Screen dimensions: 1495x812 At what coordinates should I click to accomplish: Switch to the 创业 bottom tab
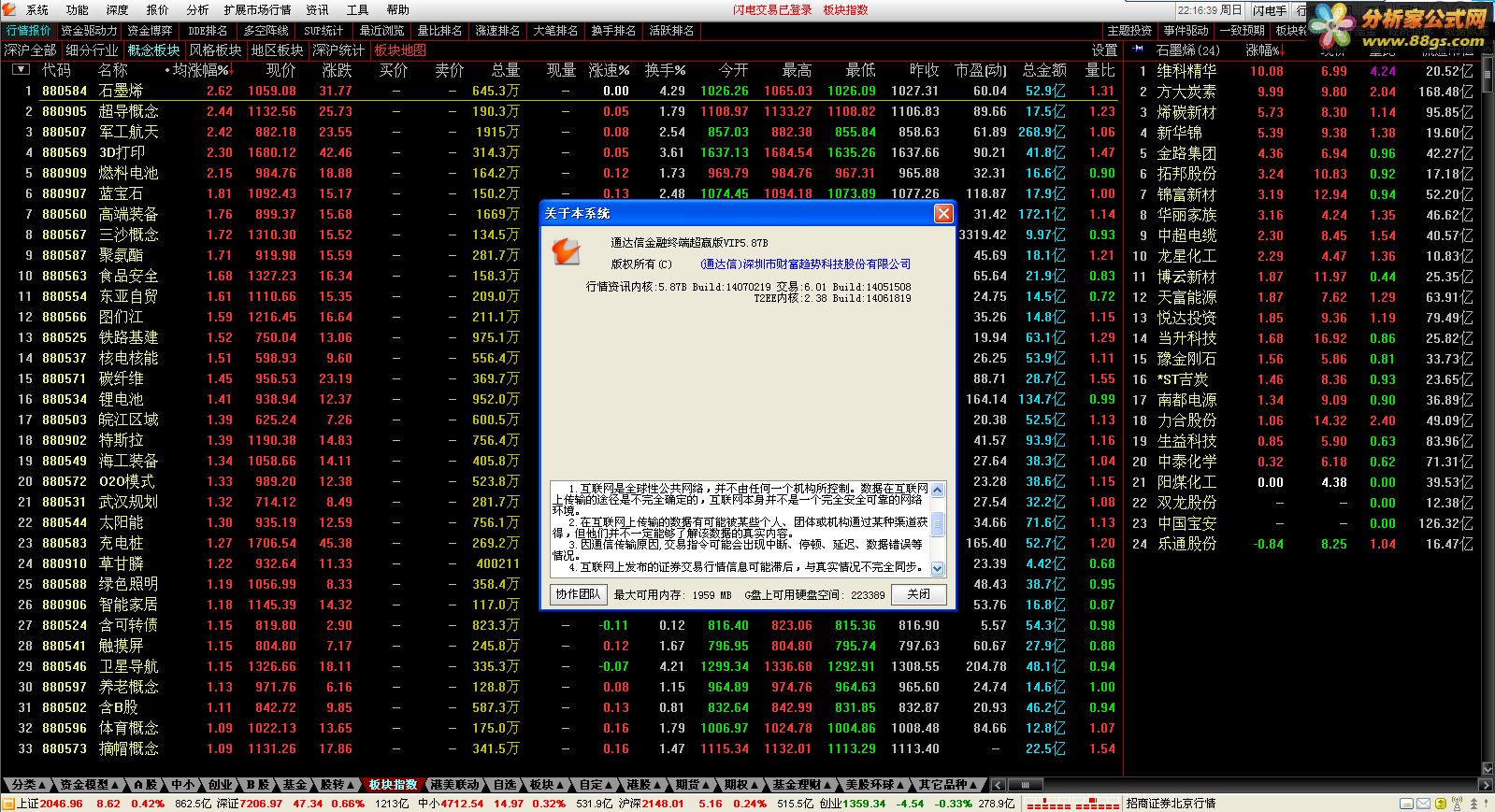click(221, 785)
